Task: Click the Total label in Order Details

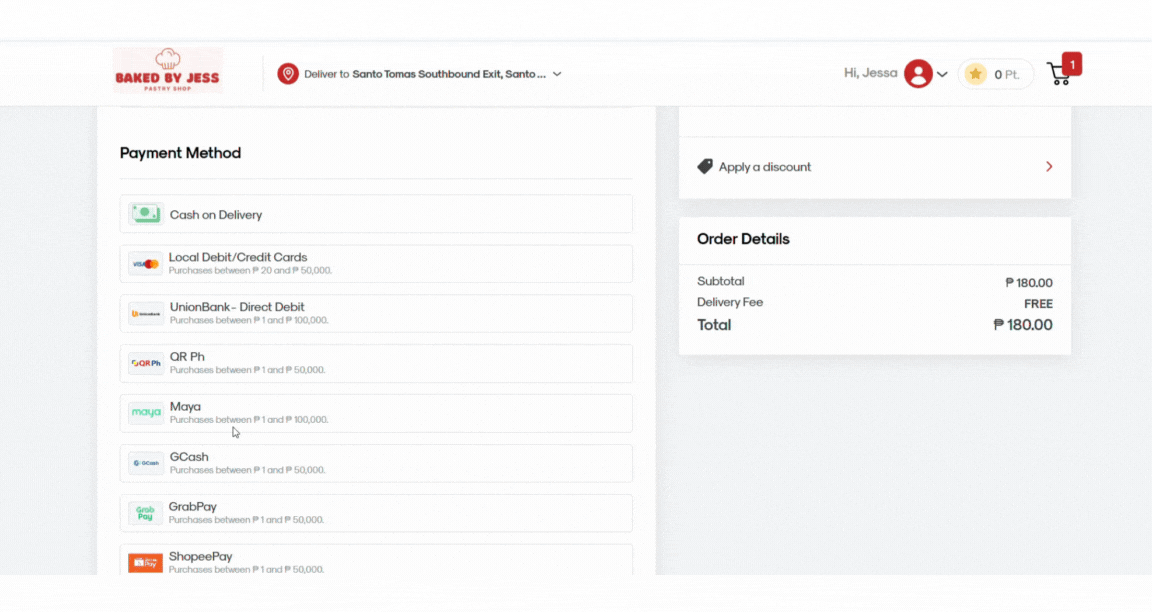Action: tap(714, 325)
